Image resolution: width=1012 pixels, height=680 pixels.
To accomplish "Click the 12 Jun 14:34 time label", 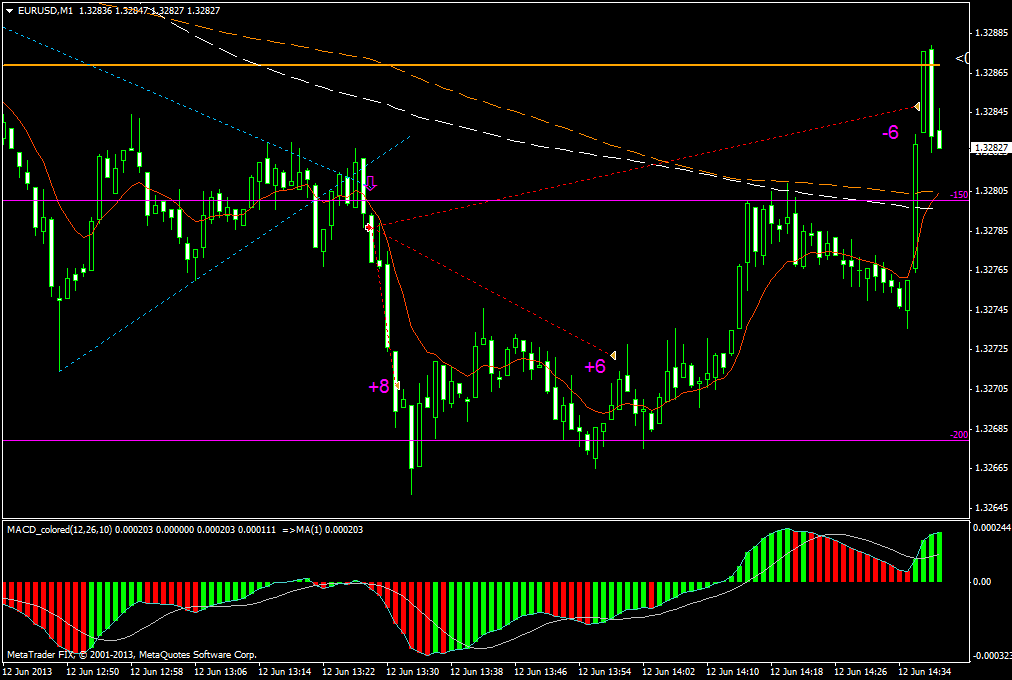I will coord(924,672).
